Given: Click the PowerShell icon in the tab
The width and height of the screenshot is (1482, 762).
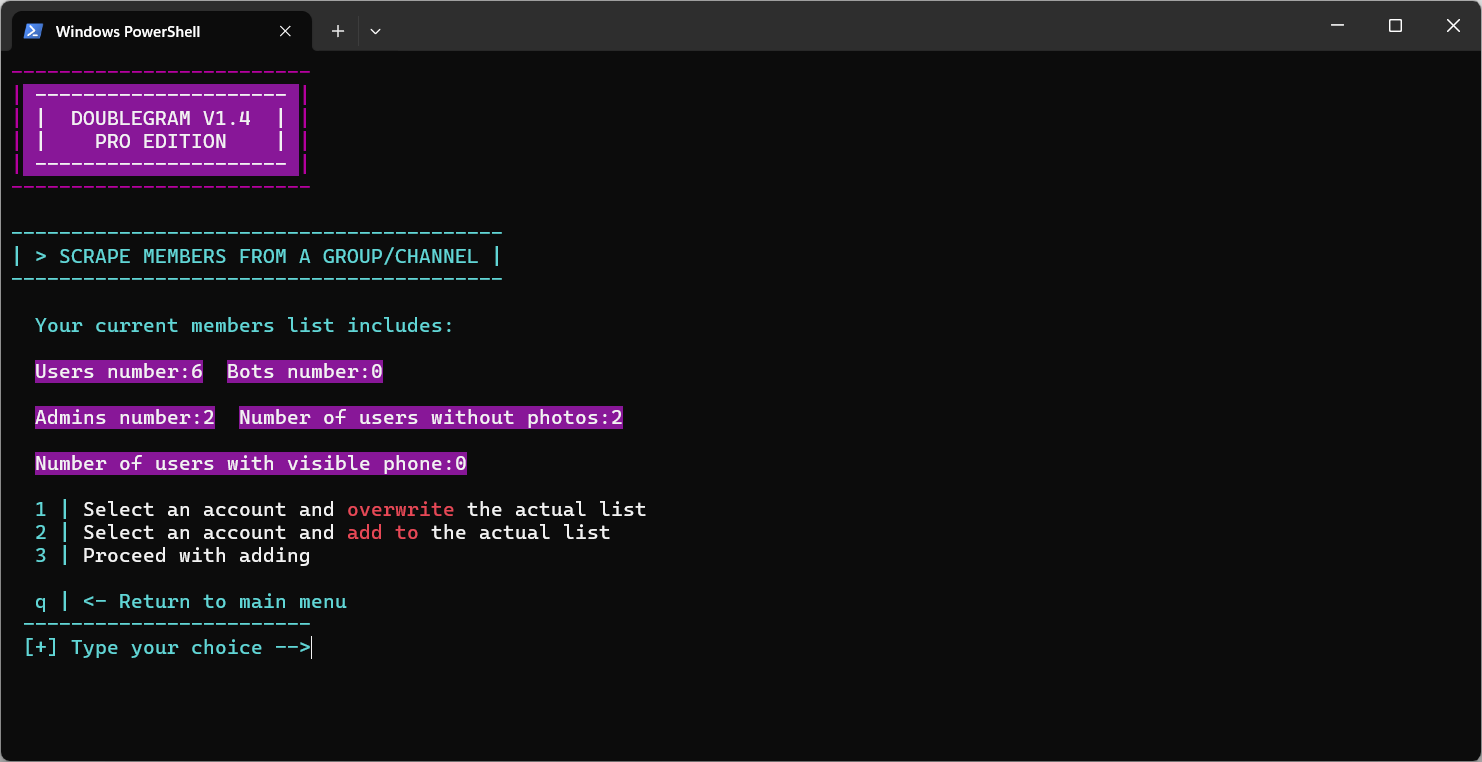Looking at the screenshot, I should coord(33,31).
